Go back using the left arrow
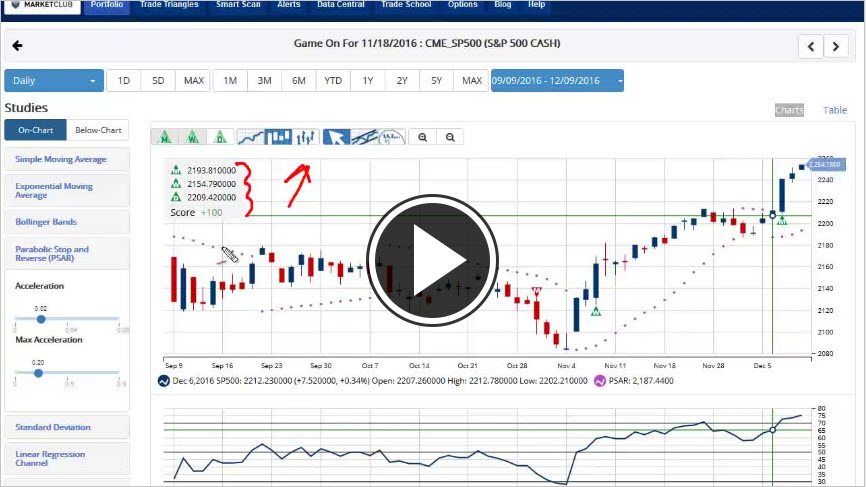 click(x=18, y=45)
